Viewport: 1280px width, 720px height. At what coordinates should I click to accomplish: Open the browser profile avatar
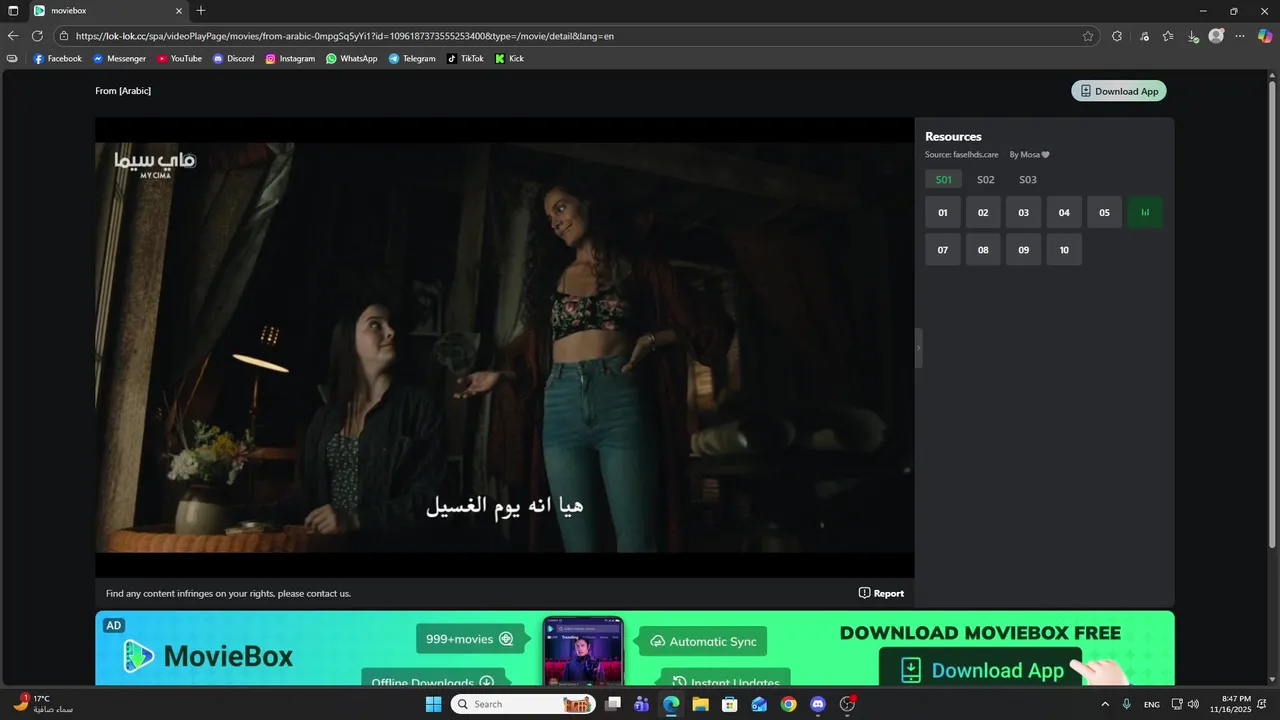coord(1216,36)
